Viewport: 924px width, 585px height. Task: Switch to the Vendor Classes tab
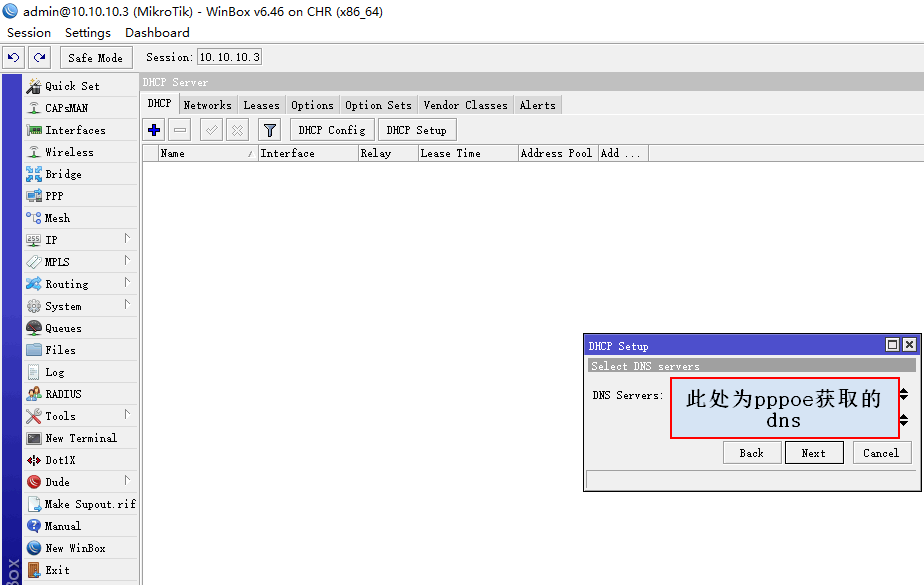(466, 105)
